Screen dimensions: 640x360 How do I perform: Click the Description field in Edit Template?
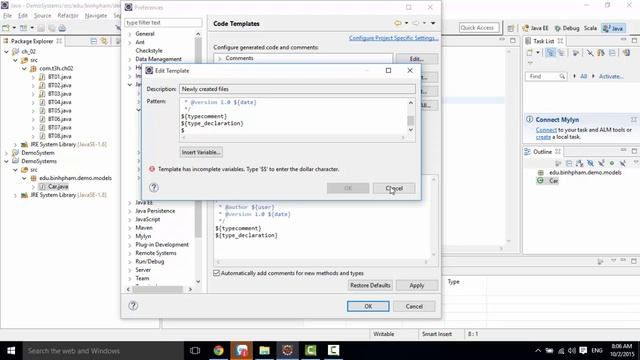click(x=297, y=89)
